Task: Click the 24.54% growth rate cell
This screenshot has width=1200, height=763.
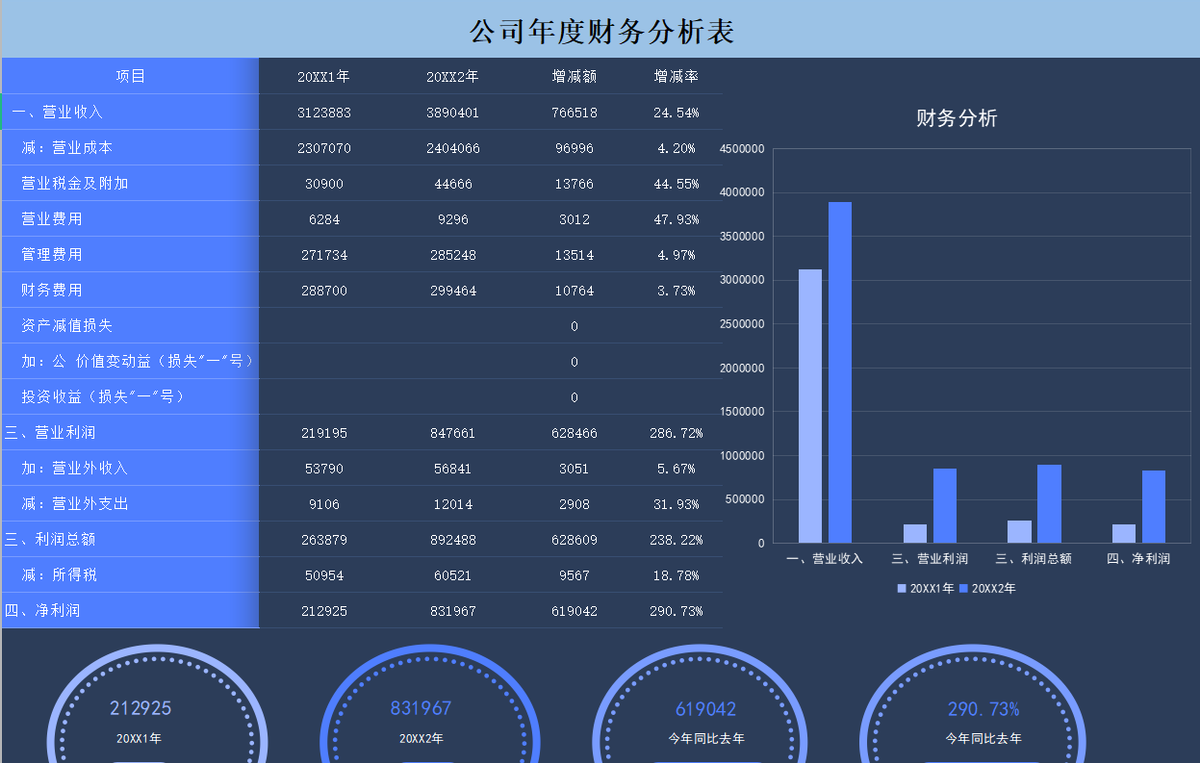Action: point(676,113)
